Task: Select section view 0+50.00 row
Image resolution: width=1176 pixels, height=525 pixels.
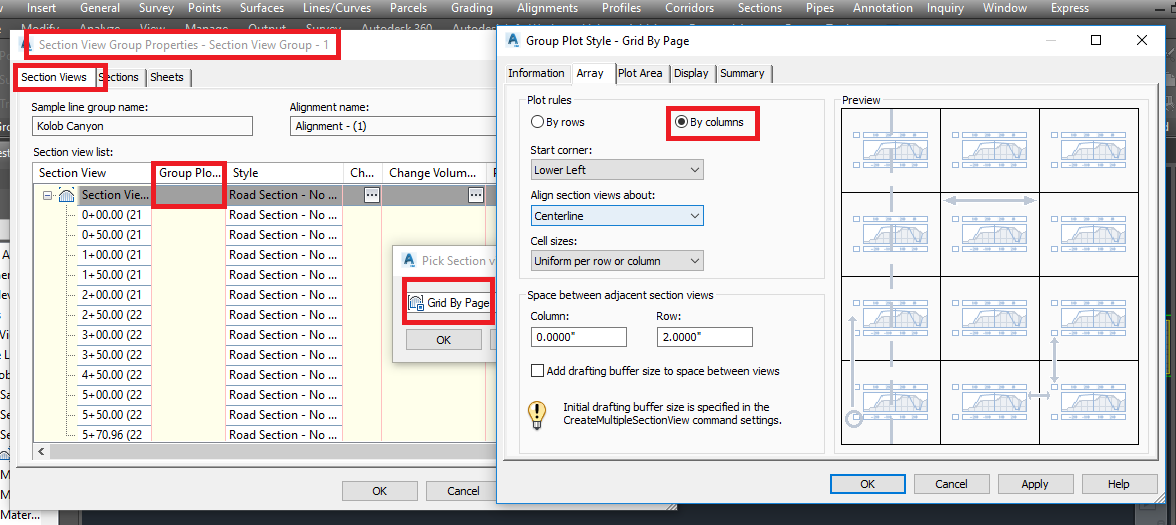Action: point(112,235)
